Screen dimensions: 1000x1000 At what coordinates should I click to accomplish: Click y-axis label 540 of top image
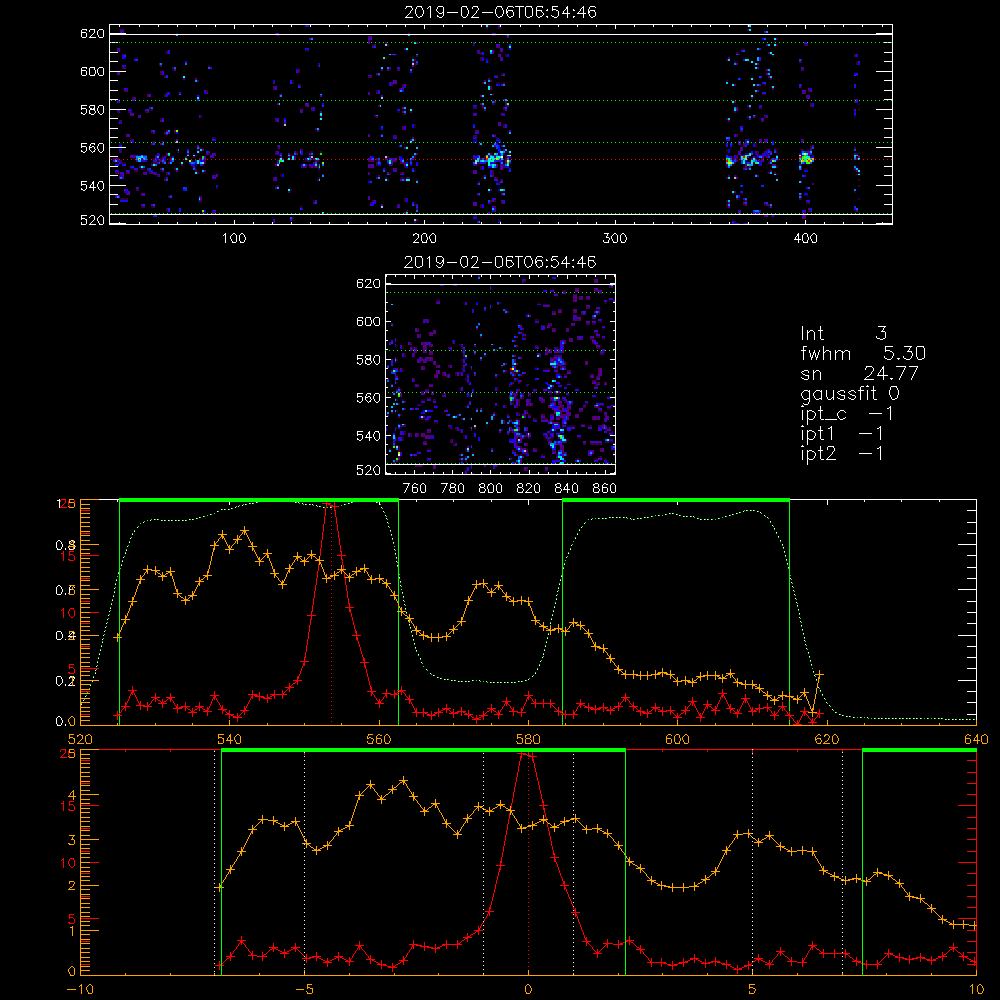point(92,186)
